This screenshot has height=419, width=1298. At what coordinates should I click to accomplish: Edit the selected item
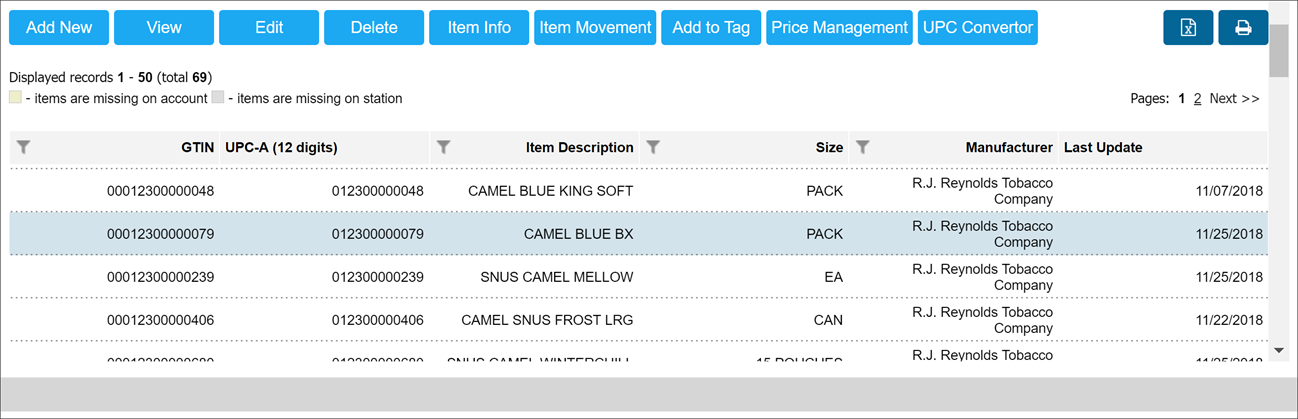(269, 28)
